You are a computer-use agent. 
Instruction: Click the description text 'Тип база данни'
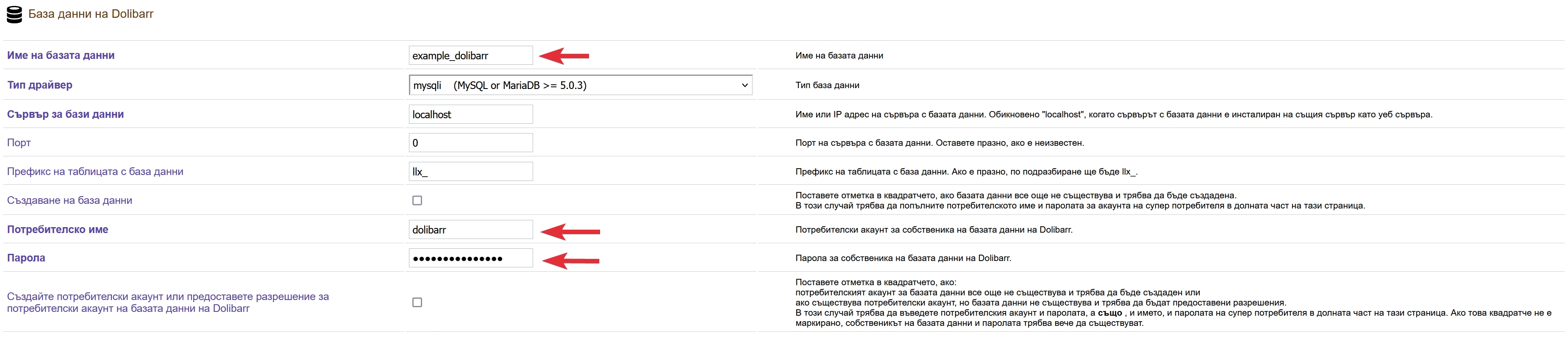(x=827, y=85)
